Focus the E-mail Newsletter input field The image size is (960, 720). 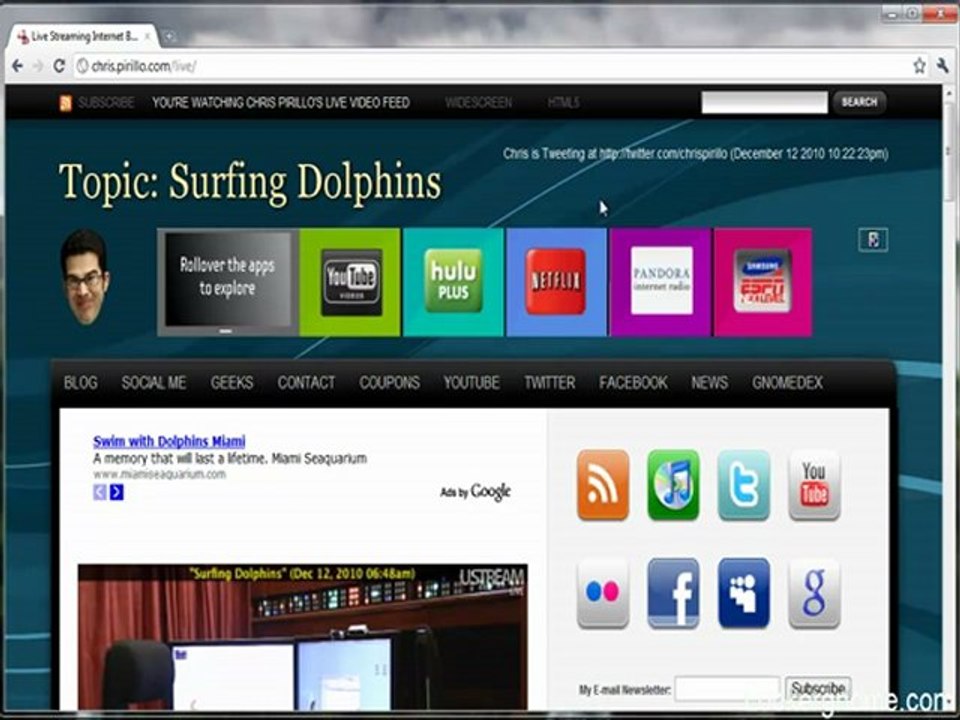coord(727,689)
